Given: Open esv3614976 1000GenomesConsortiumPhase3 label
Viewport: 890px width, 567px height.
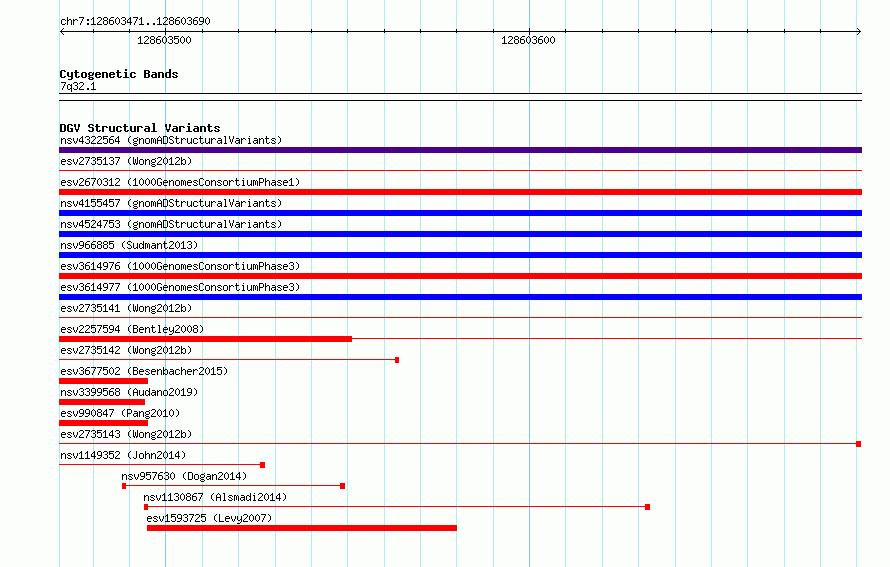Looking at the screenshot, I should pos(180,266).
